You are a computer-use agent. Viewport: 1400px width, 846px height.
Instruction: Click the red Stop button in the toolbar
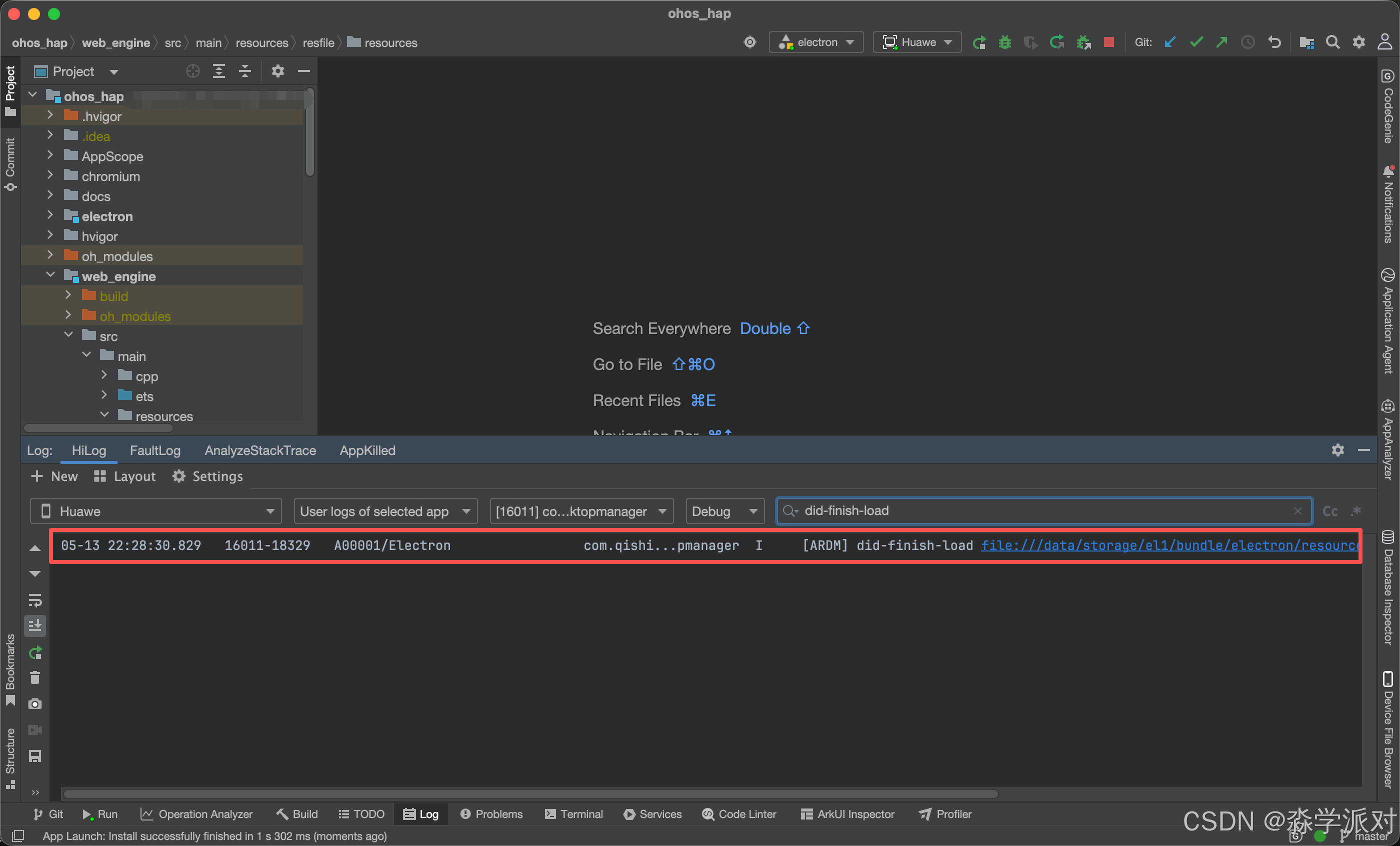[1108, 42]
